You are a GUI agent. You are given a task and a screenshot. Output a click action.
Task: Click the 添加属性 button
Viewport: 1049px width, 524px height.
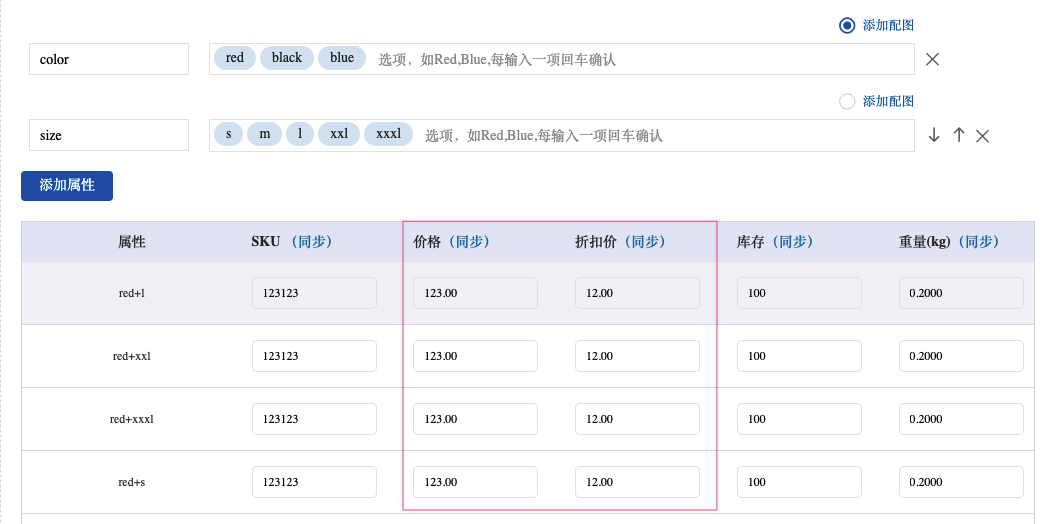pyautogui.click(x=67, y=185)
